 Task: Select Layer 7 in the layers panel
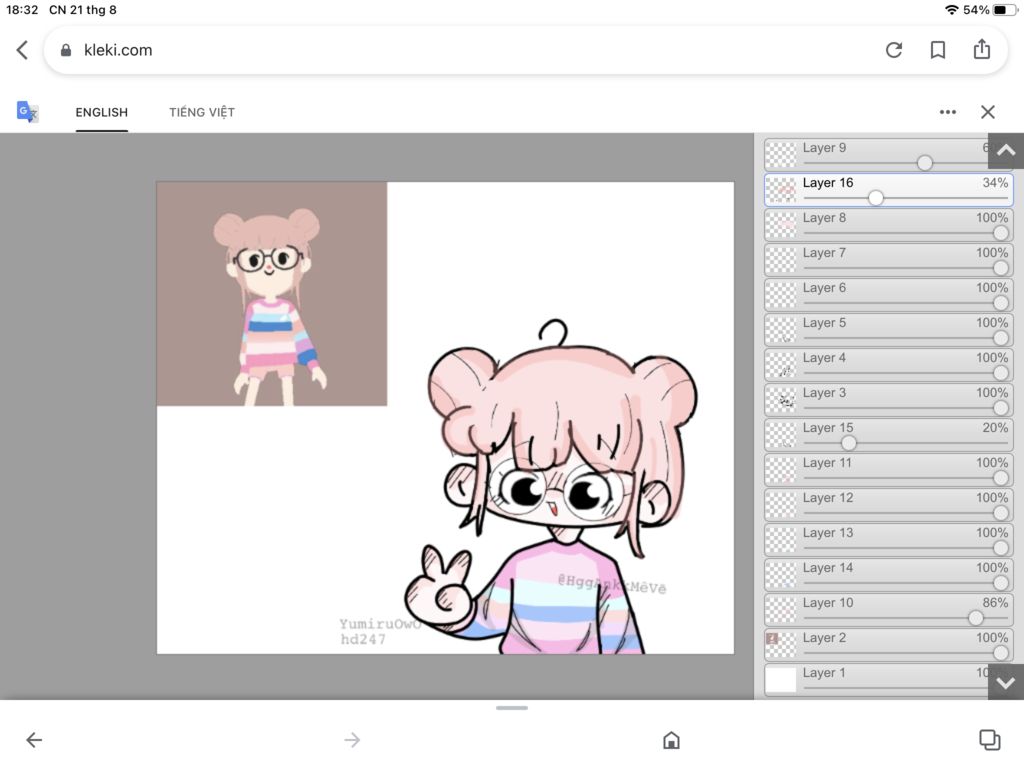[888, 259]
